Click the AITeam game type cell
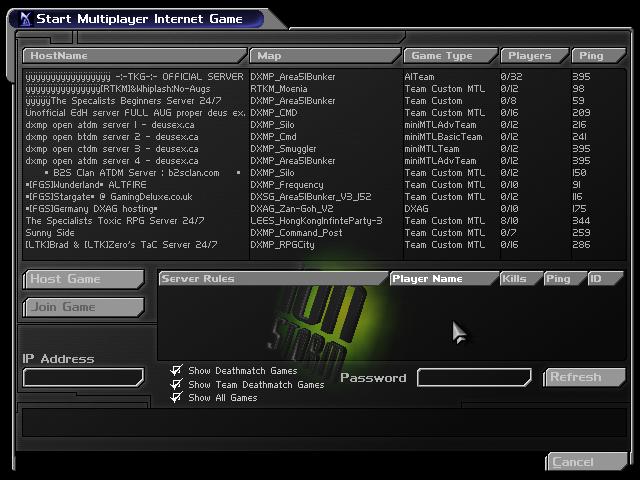Viewport: 640px width, 480px height. pyautogui.click(x=419, y=77)
